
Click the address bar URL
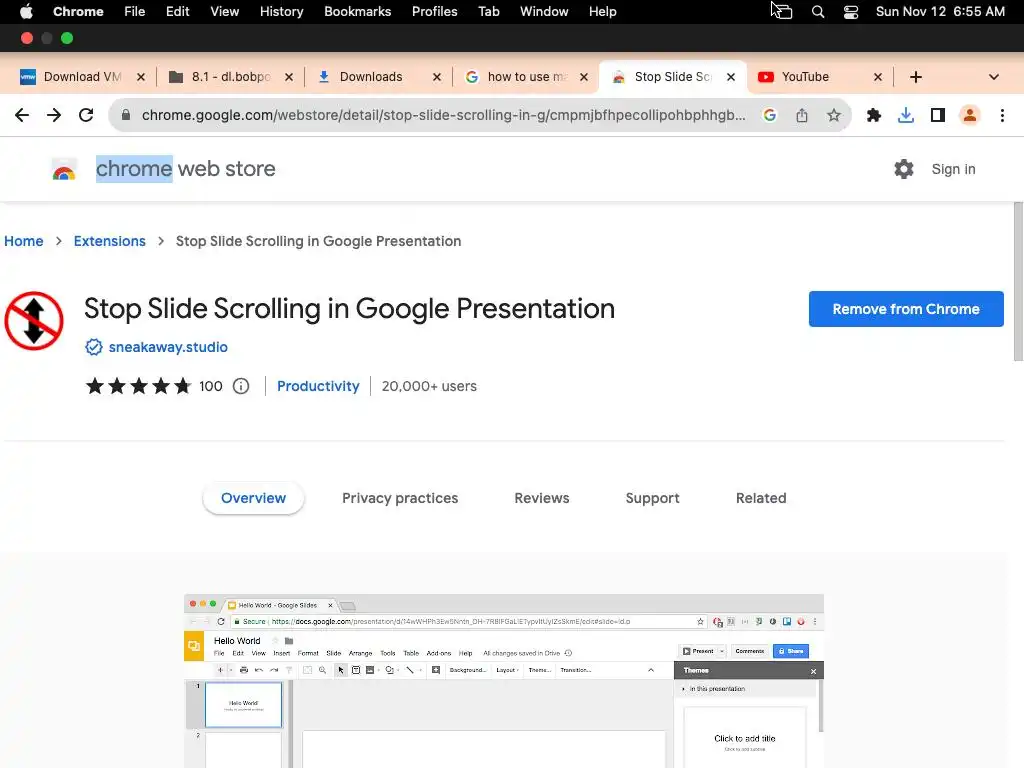[443, 116]
